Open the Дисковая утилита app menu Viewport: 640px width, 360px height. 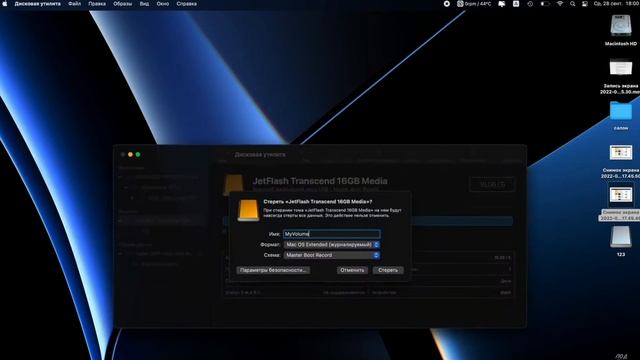pos(38,4)
